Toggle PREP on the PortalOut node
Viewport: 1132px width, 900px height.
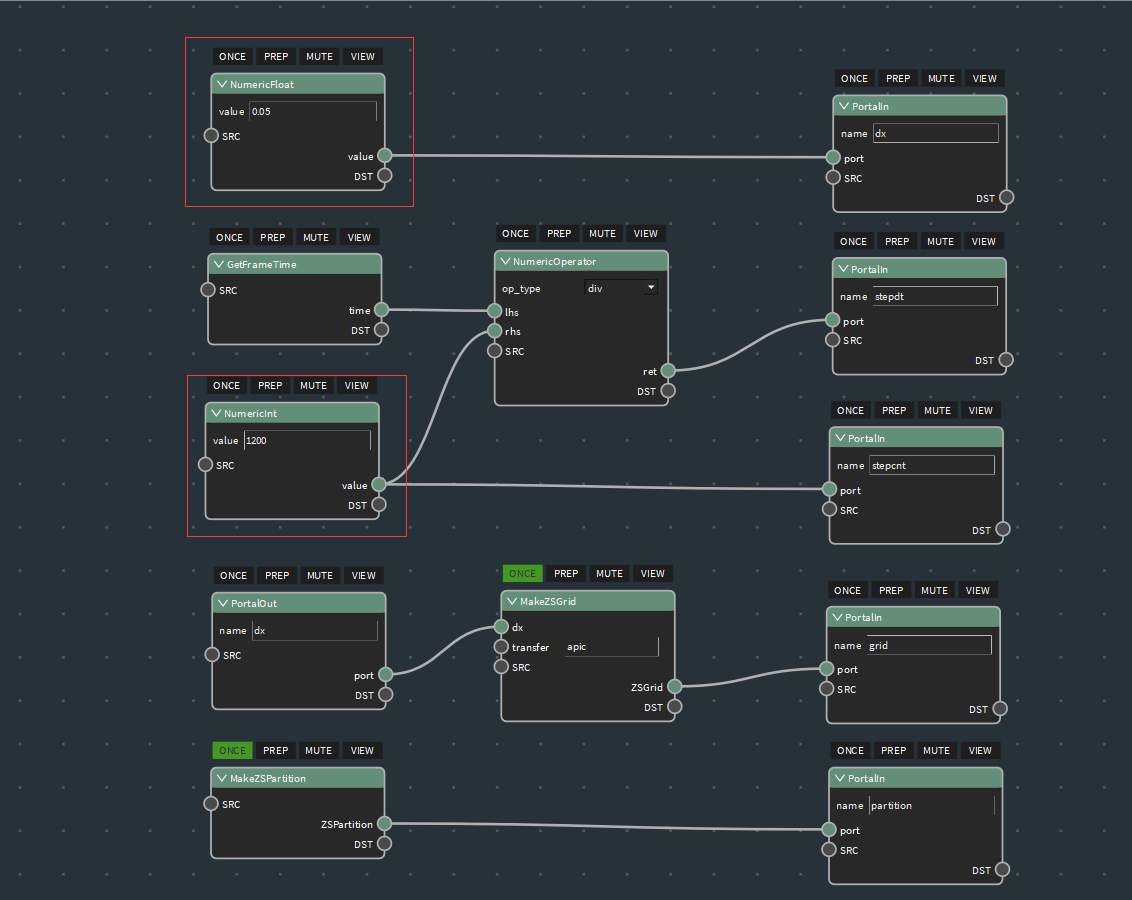click(x=277, y=575)
